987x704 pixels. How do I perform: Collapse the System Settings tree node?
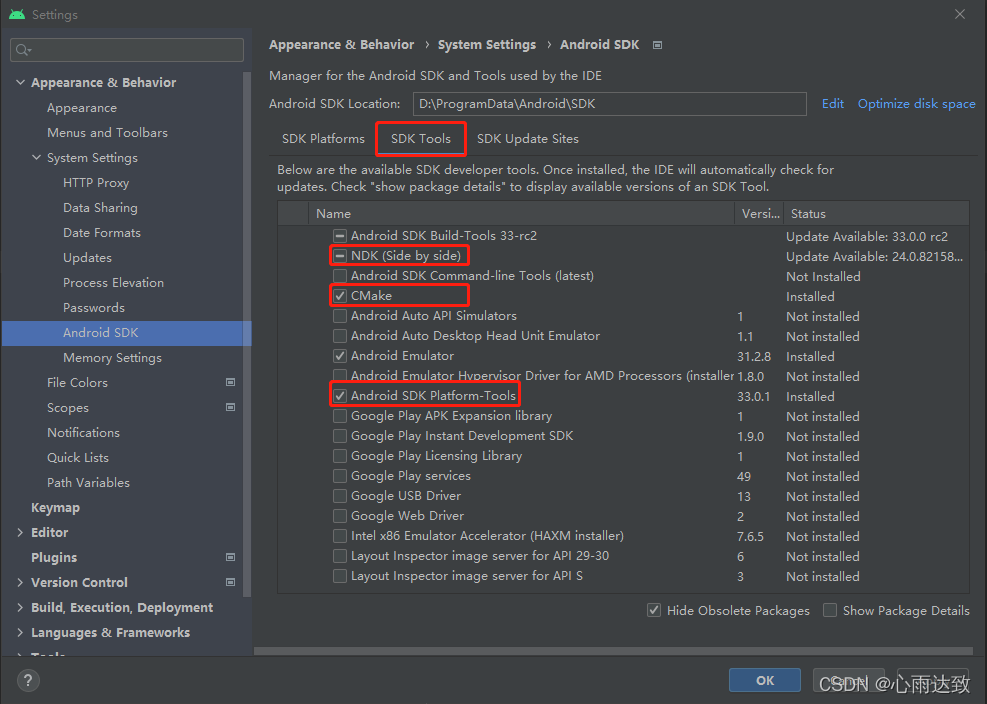pos(37,157)
